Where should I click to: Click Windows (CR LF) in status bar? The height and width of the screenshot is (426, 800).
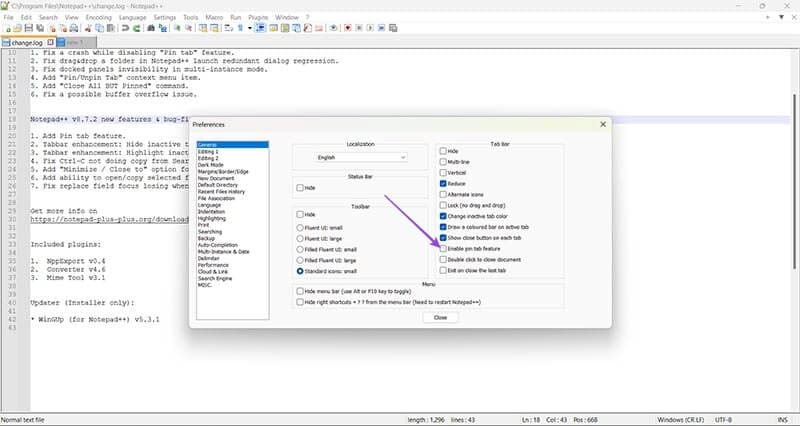[x=681, y=420]
